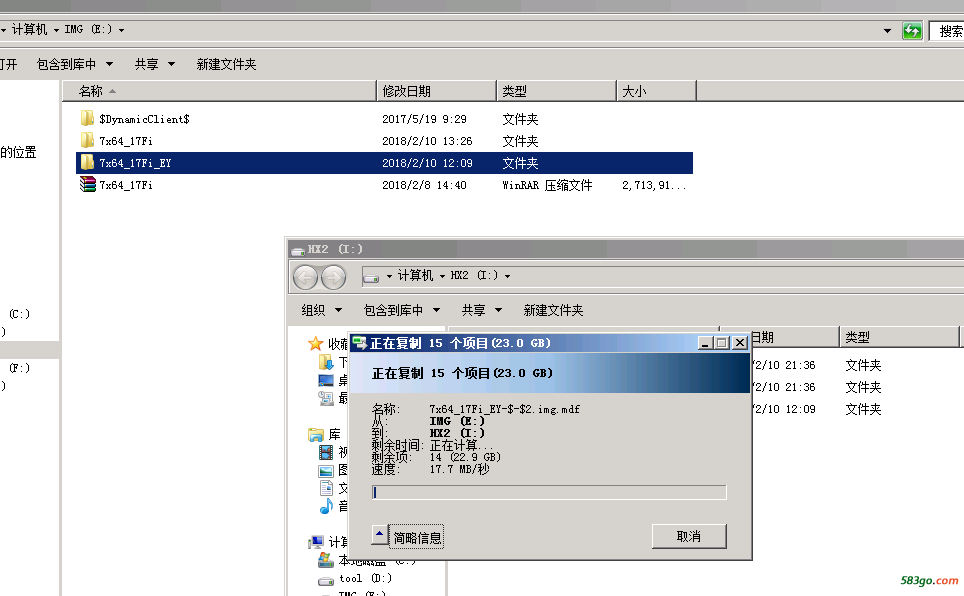Click 计算机 breadcrumb in IMG window
The width and height of the screenshot is (964, 596).
click(29, 30)
